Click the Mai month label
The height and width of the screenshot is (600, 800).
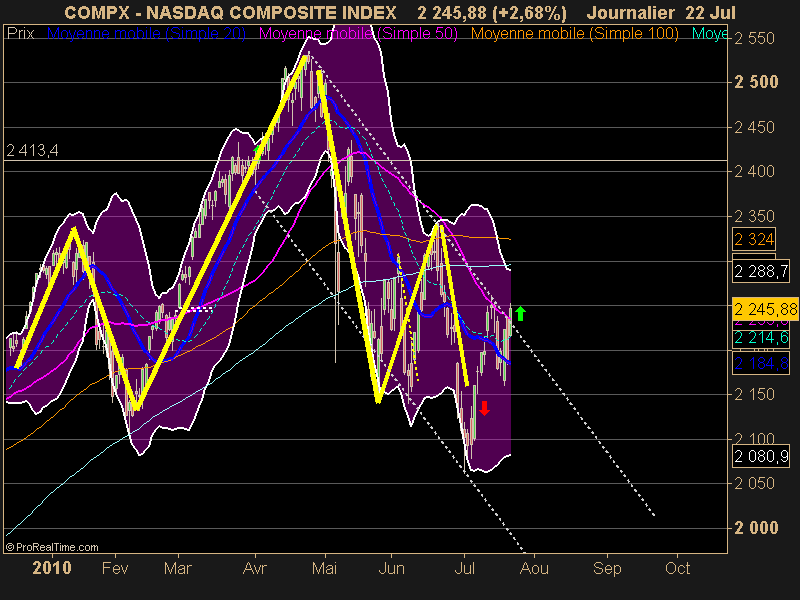324,568
